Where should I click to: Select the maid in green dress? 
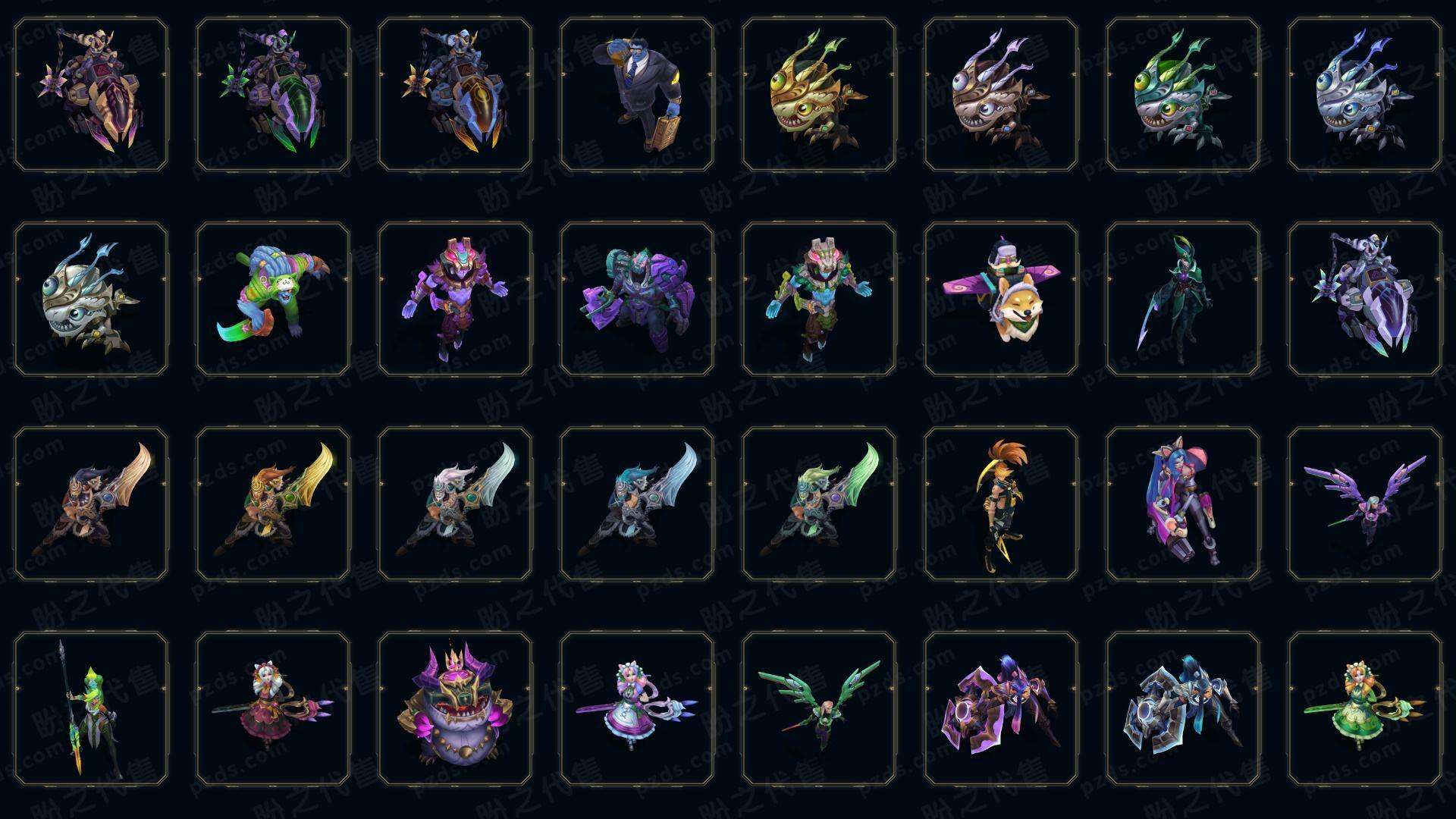(x=1365, y=708)
